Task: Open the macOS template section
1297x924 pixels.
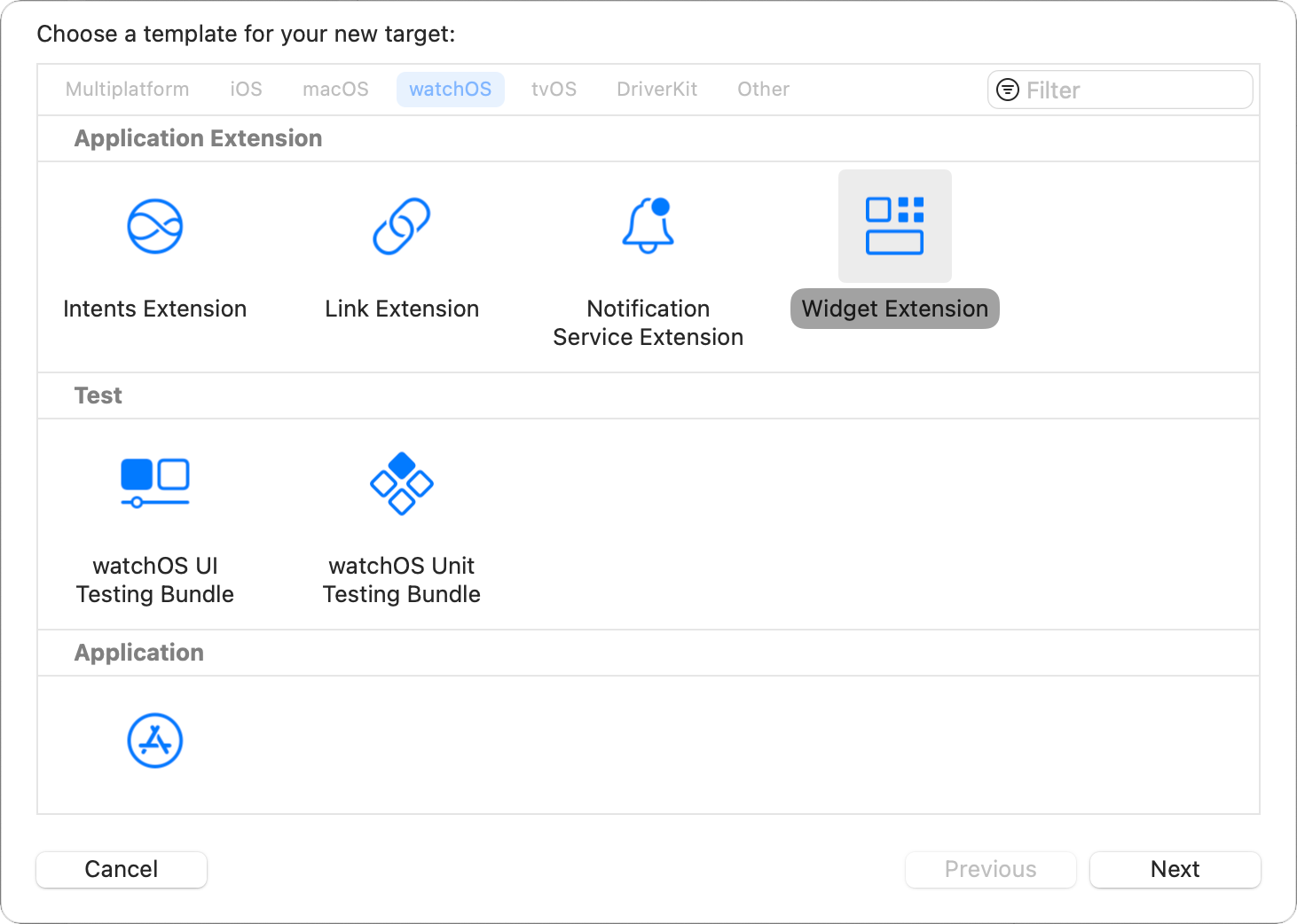Action: [335, 90]
